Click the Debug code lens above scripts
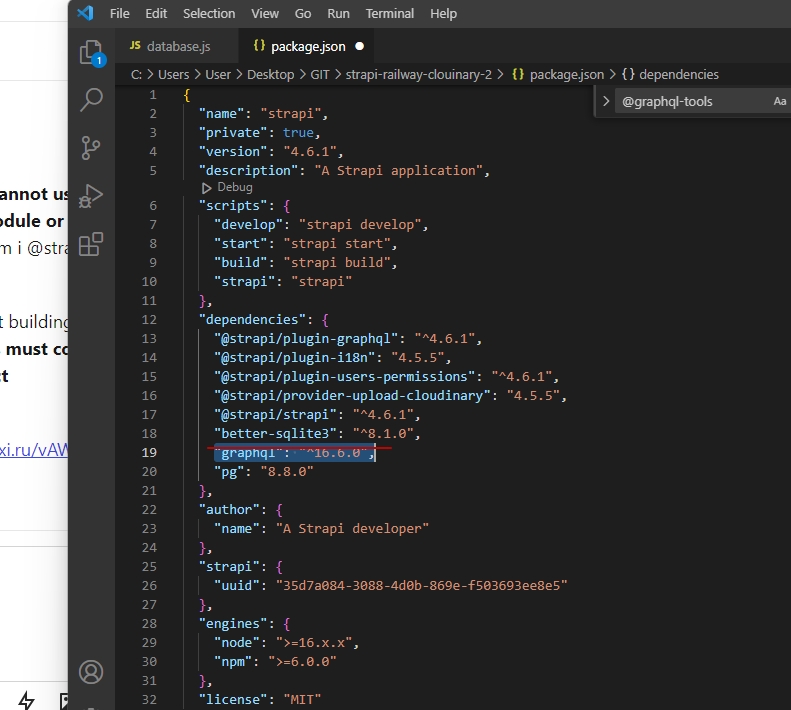This screenshot has width=791, height=710. click(x=234, y=187)
